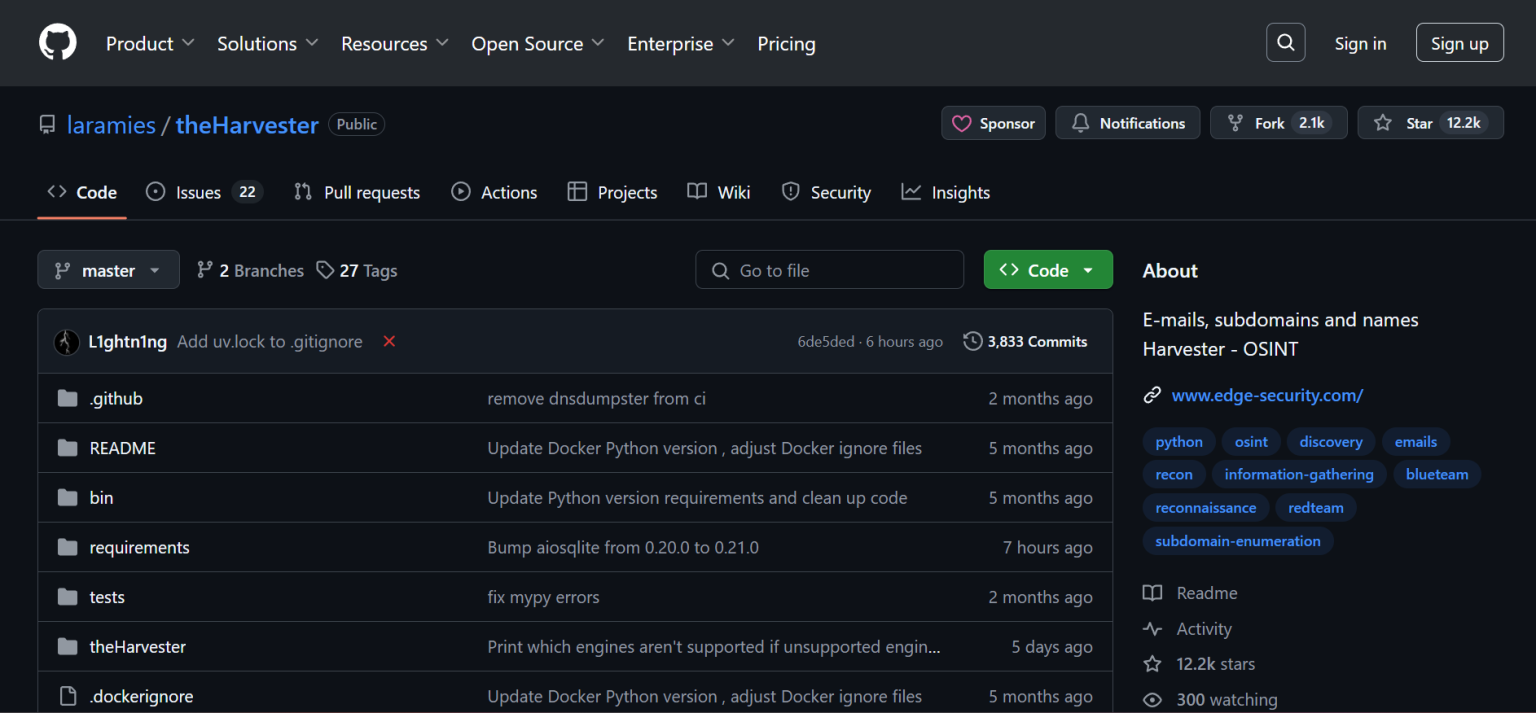Open the .github folder icon
Screen dimensions: 1536x713
pyautogui.click(x=67, y=399)
